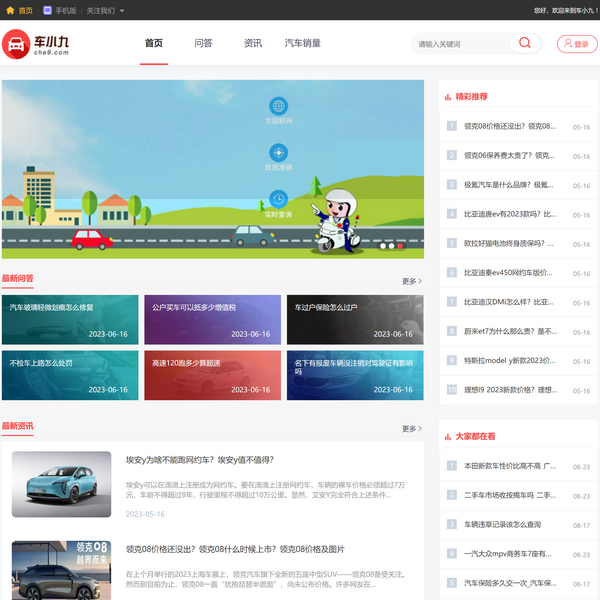The height and width of the screenshot is (600, 600).
Task: Click the 精彩推荐 section document icon
Action: (446, 97)
